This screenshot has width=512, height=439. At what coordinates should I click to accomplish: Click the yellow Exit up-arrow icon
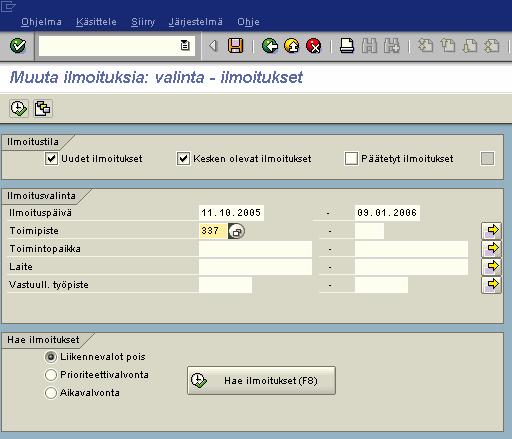pos(292,46)
